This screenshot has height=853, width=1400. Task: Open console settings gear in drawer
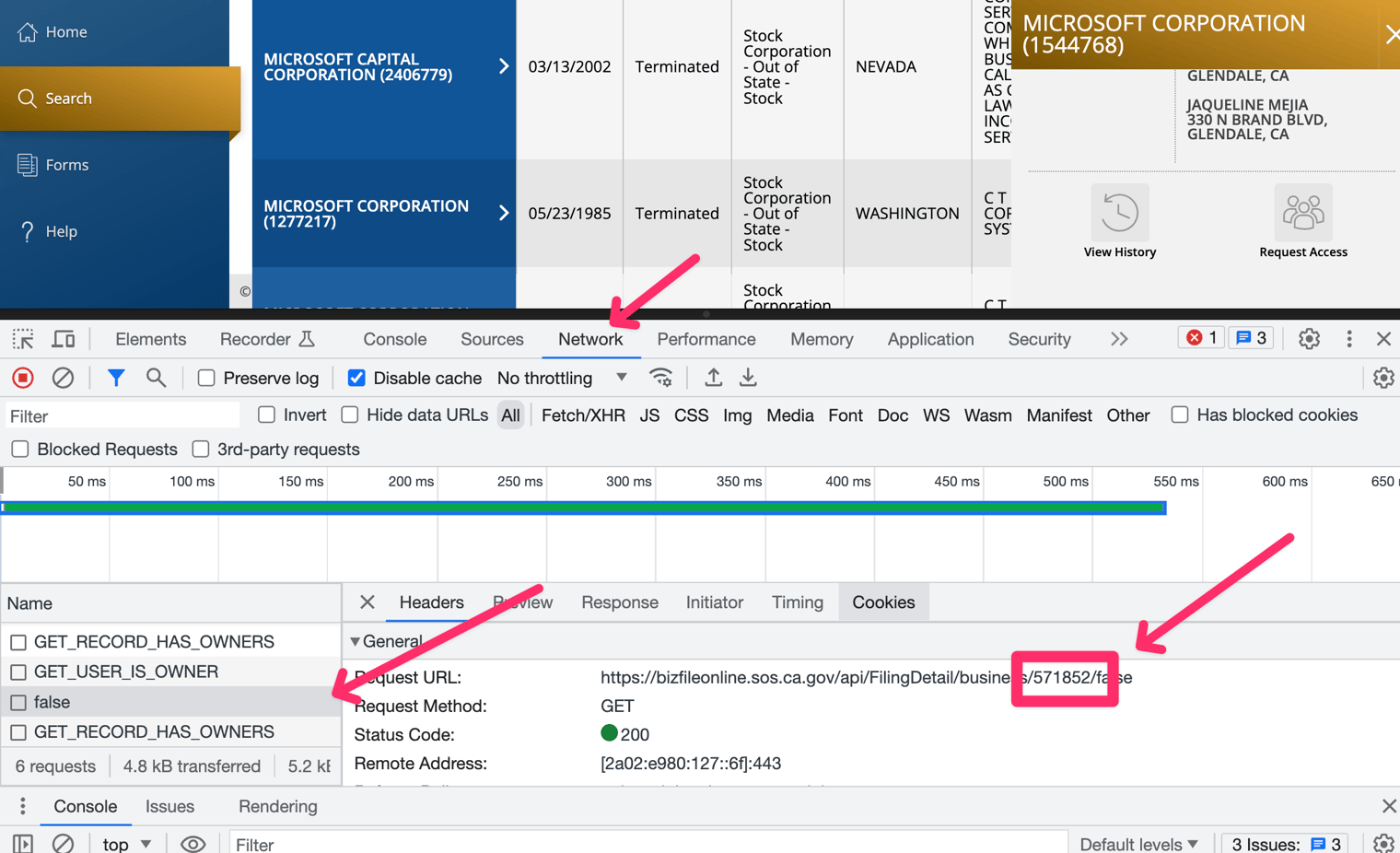1383,844
